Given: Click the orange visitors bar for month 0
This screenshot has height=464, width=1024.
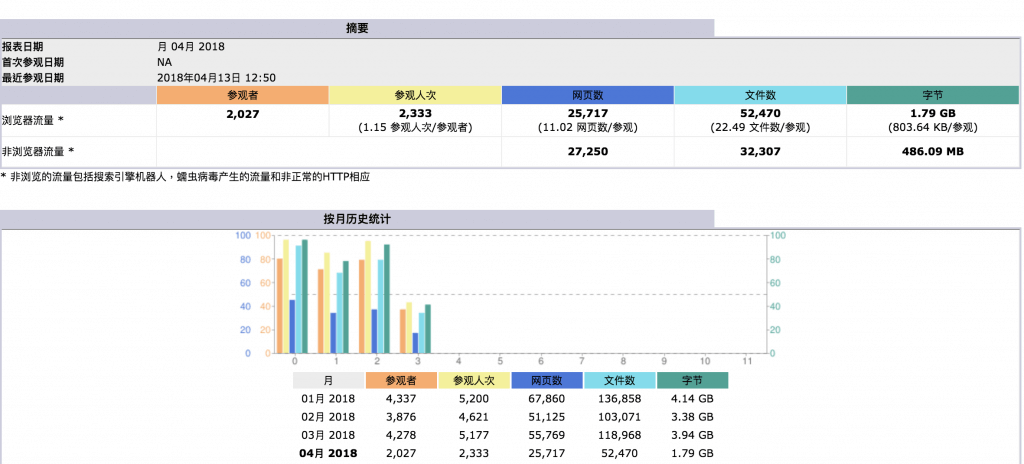Looking at the screenshot, I should 280,305.
